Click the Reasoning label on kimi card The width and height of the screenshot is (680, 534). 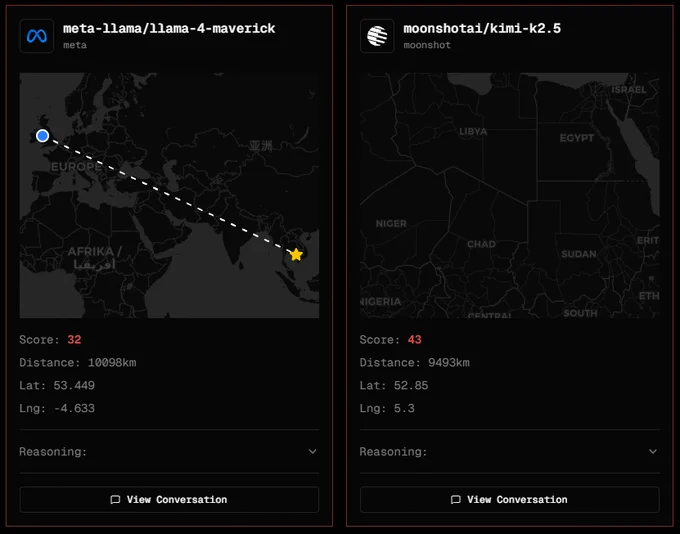(393, 452)
